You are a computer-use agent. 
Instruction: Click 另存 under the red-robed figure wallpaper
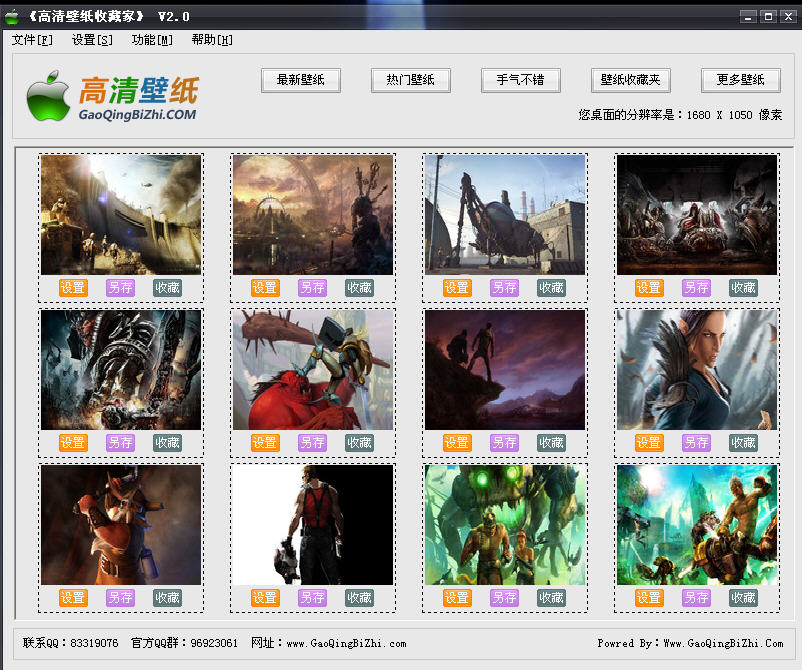[696, 288]
